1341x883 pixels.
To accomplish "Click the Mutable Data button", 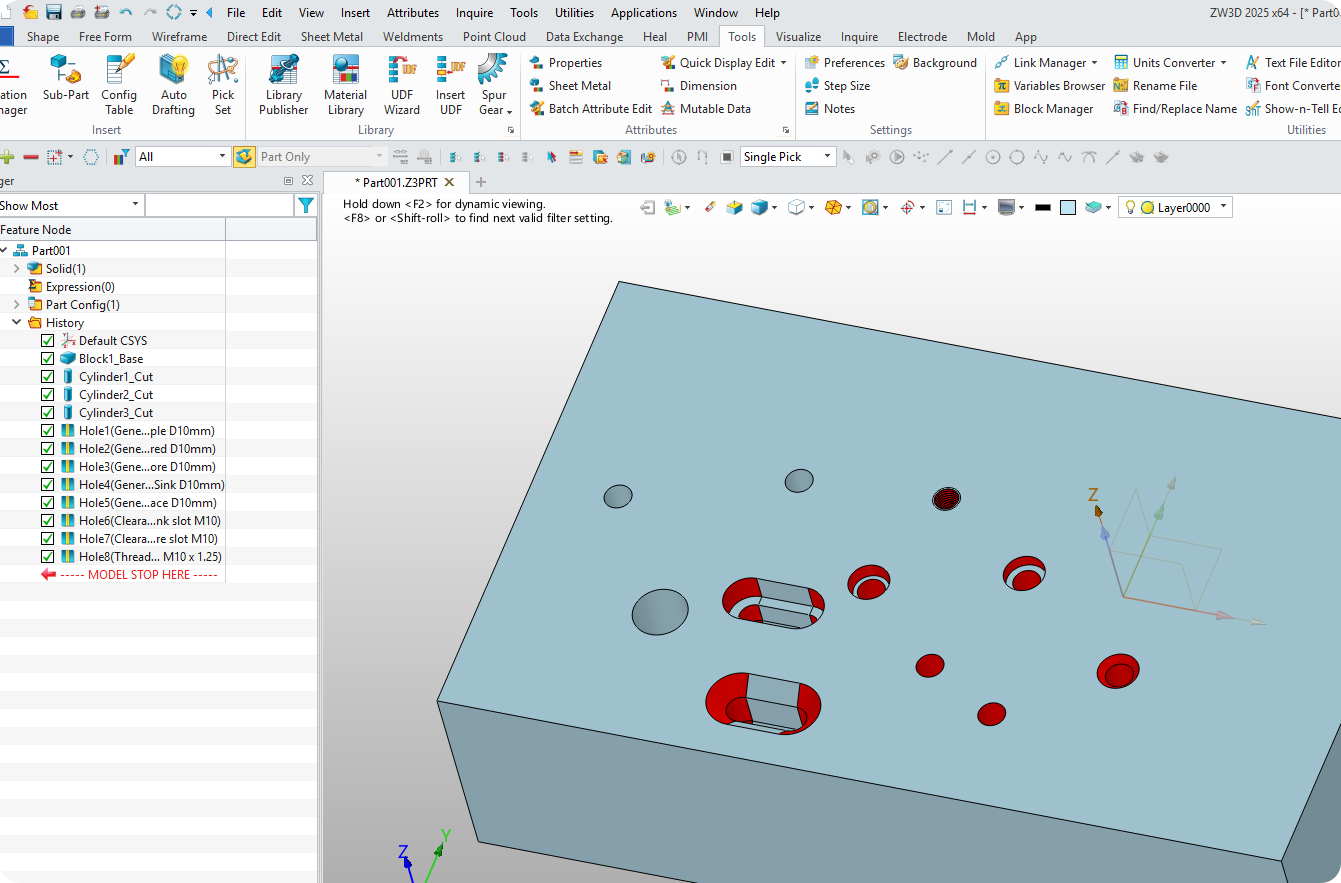I will click(705, 109).
